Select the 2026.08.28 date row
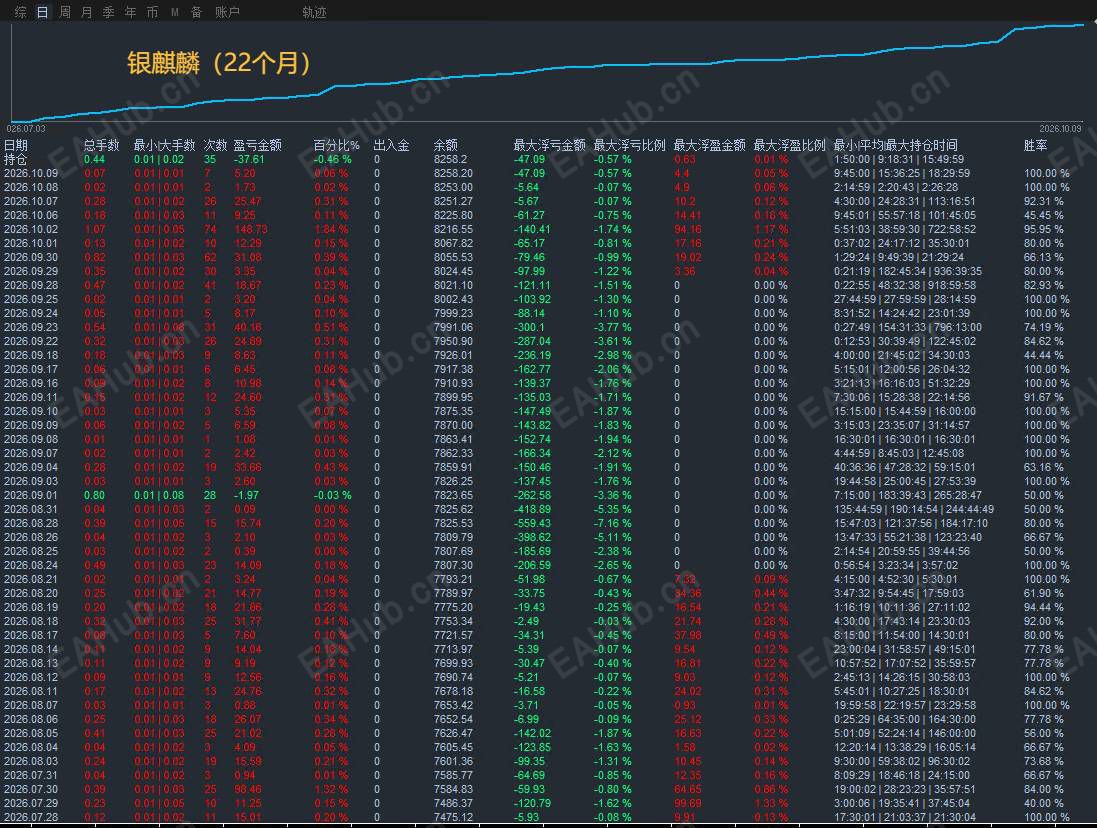Screen dimensions: 1097x828 pos(548,522)
